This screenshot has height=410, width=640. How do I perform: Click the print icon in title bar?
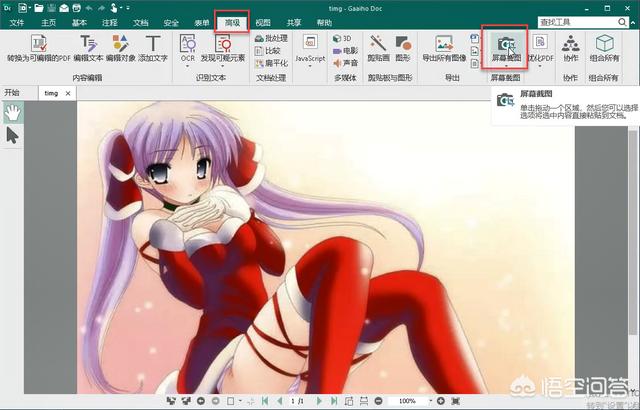76,8
